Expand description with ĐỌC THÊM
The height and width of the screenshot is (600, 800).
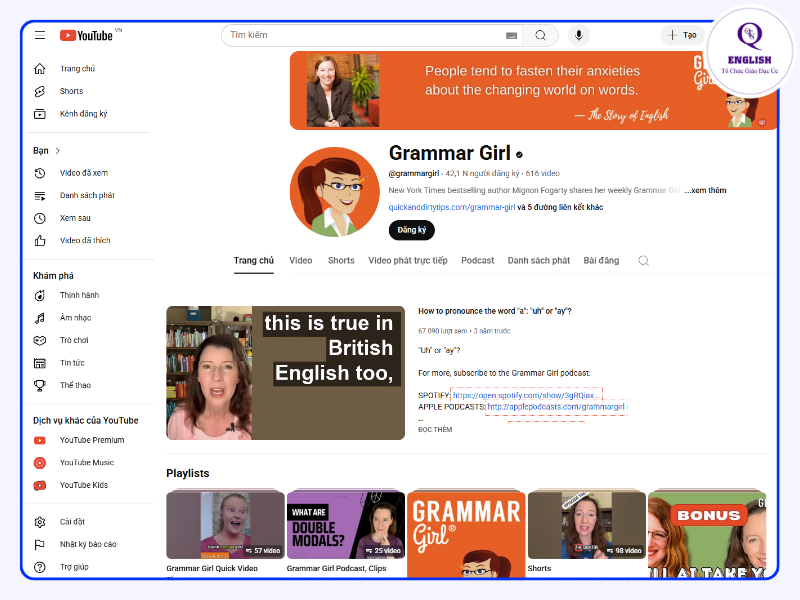click(x=435, y=430)
